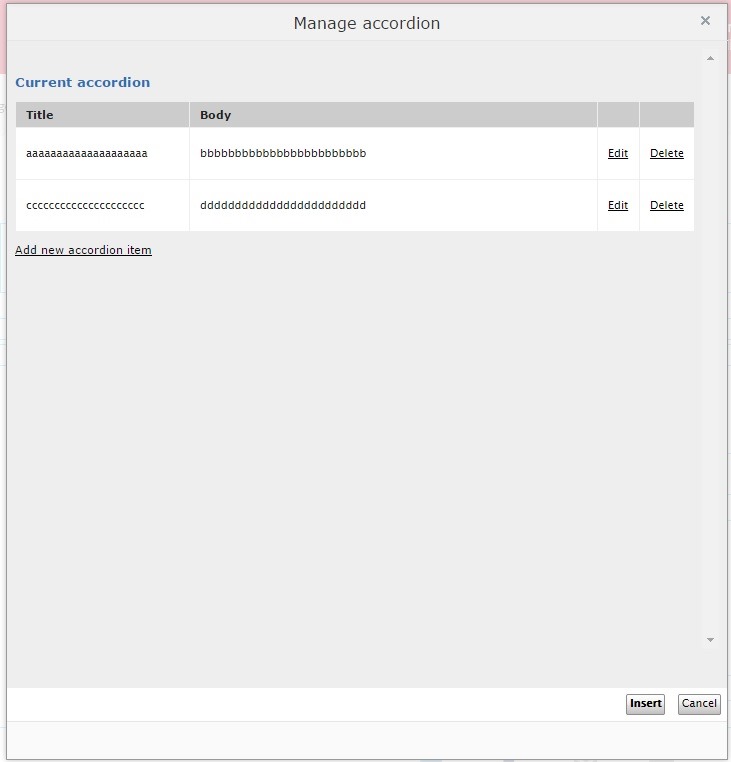Click the Current accordion heading
This screenshot has height=762, width=731.
point(83,83)
